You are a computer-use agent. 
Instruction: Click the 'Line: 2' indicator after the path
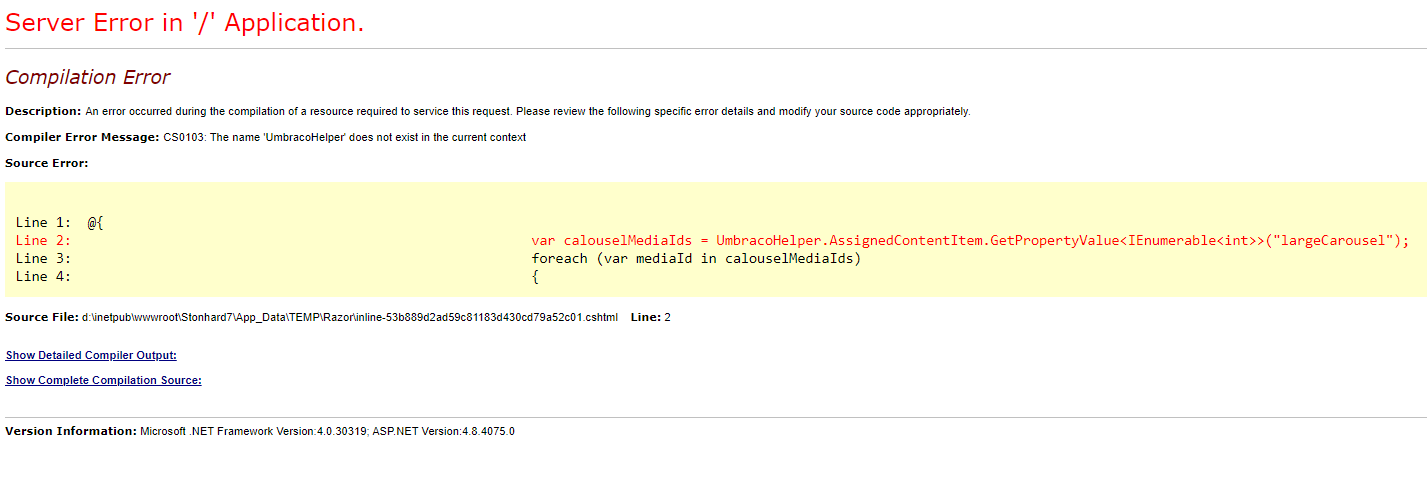(650, 317)
